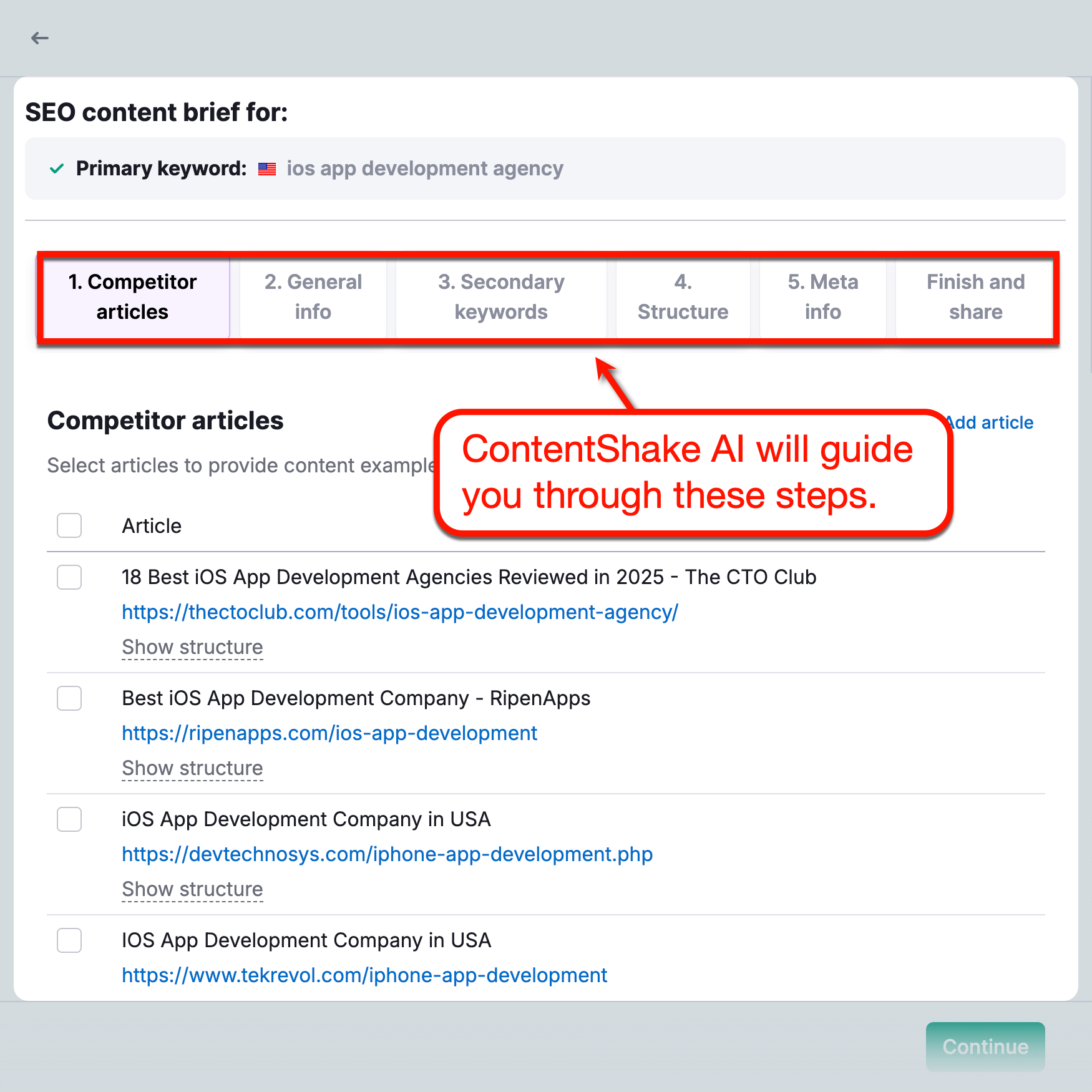Show structure of the RipenApps article

click(x=192, y=768)
